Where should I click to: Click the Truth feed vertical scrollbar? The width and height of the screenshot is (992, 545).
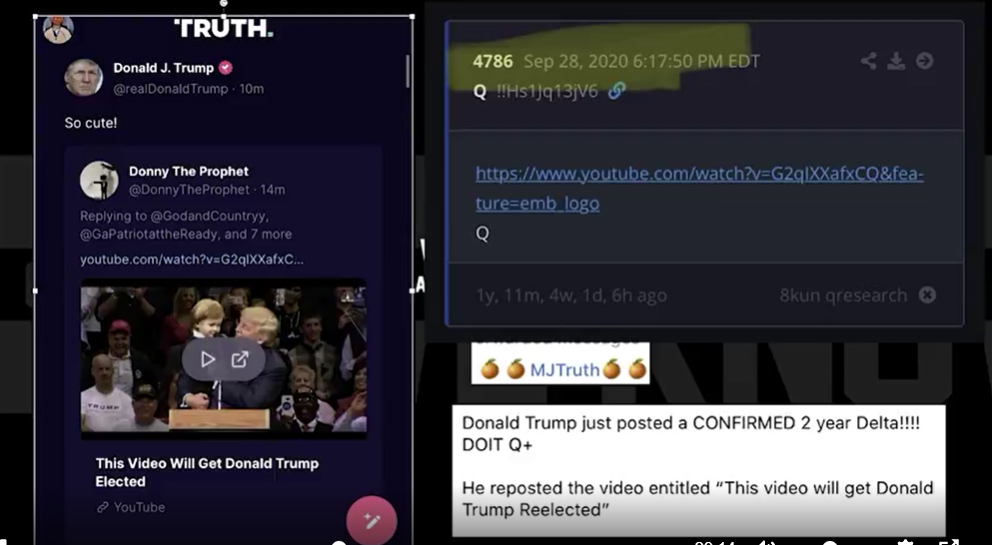pyautogui.click(x=407, y=72)
